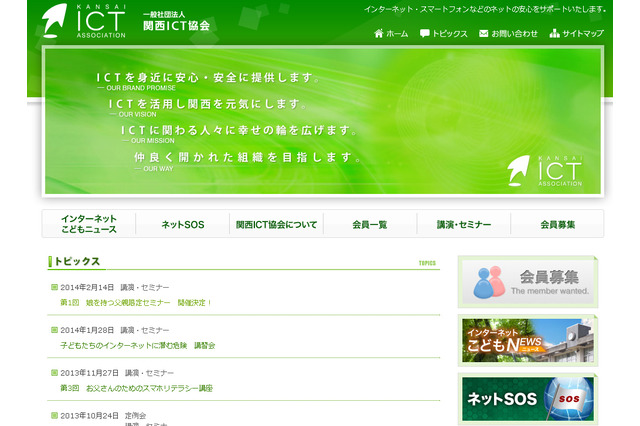Click the green entry icon beside 2013年11月27日

[54, 373]
